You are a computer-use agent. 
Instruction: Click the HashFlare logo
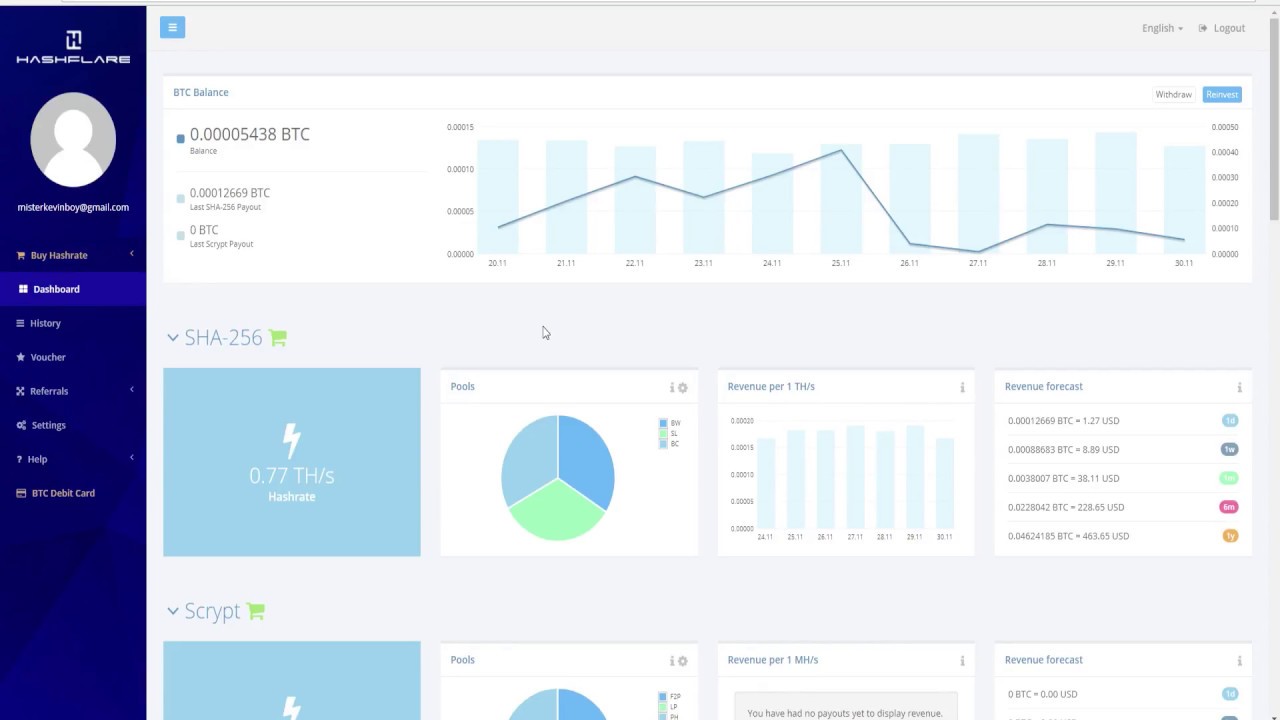tap(73, 47)
